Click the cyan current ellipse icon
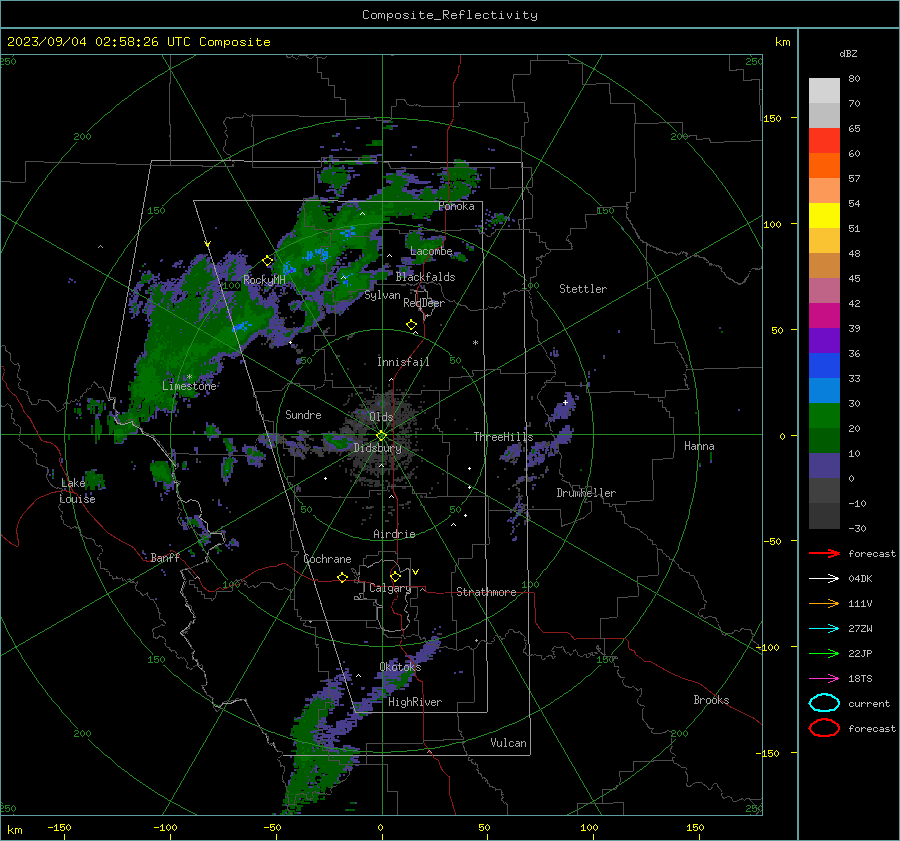Viewport: 900px width, 841px height. pyautogui.click(x=824, y=703)
